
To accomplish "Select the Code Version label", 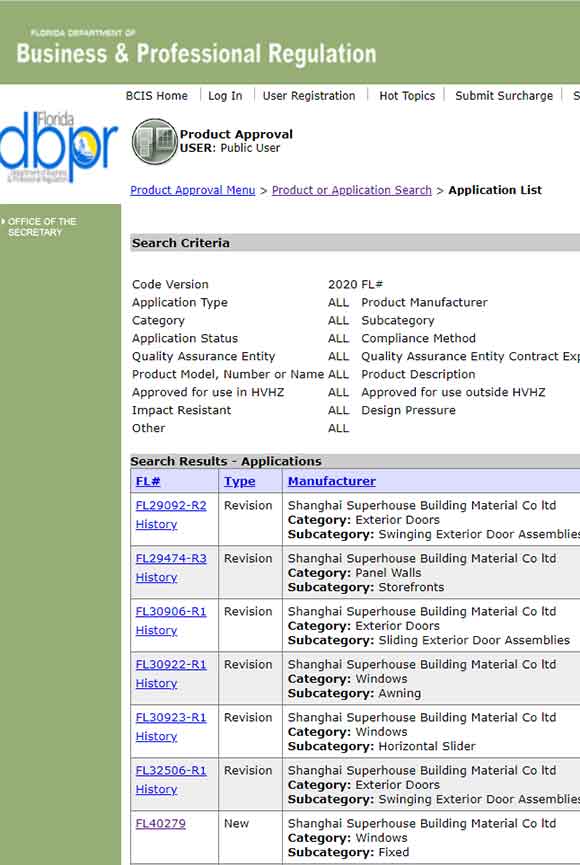I will (x=170, y=284).
